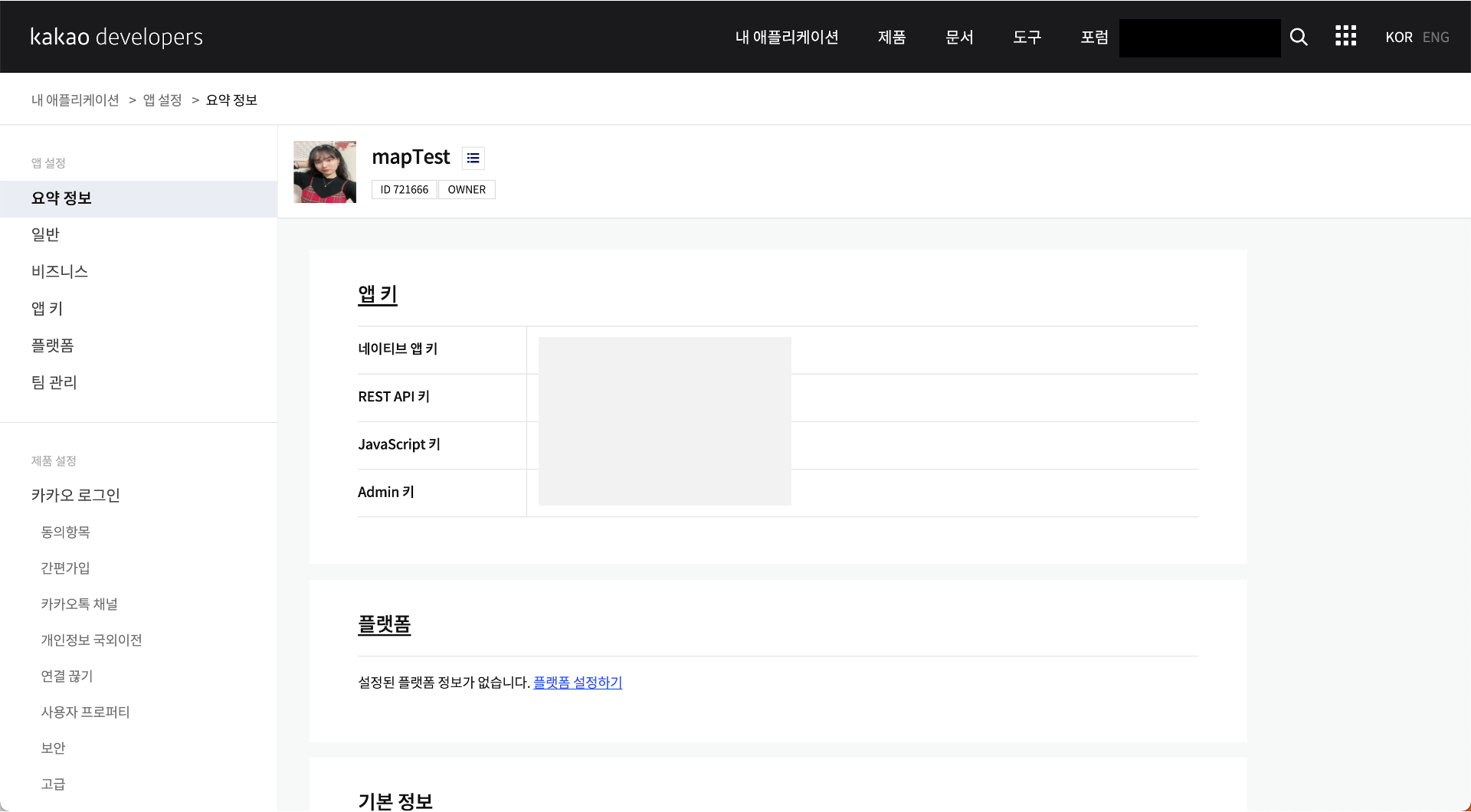Click the 앱 키 section heading link
1471x812 pixels.
point(378,295)
